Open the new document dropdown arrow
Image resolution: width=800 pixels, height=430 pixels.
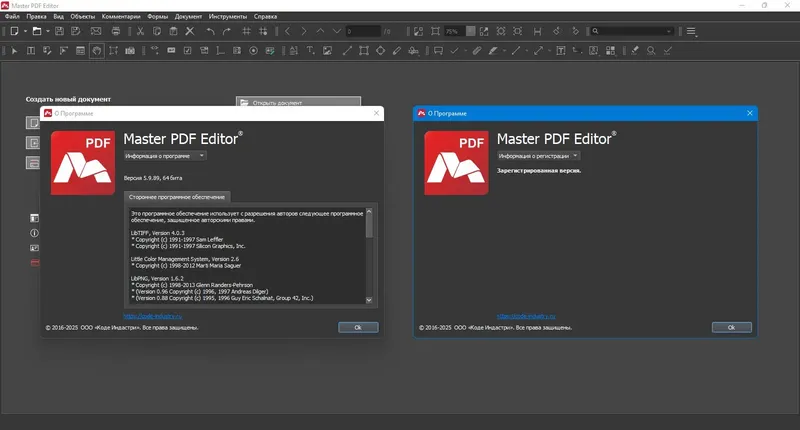[x=25, y=32]
